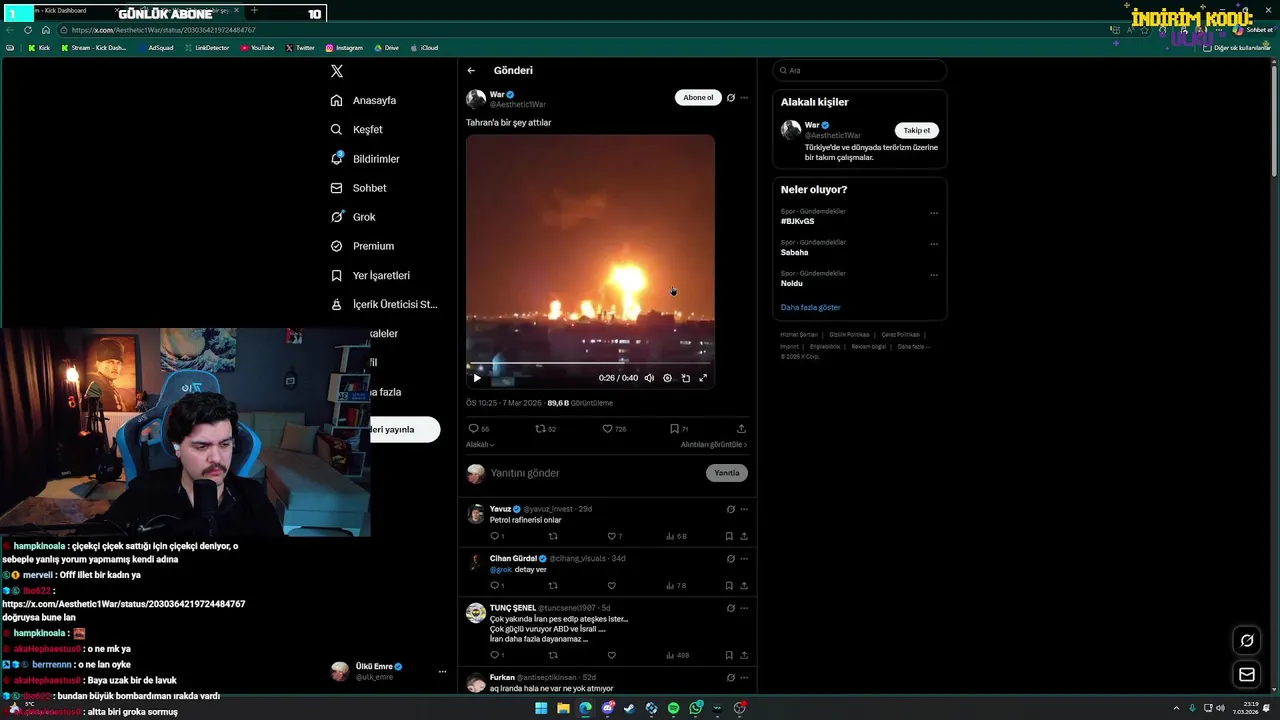This screenshot has width=1280, height=720.
Task: Click the Yanıtla button
Action: tap(727, 473)
